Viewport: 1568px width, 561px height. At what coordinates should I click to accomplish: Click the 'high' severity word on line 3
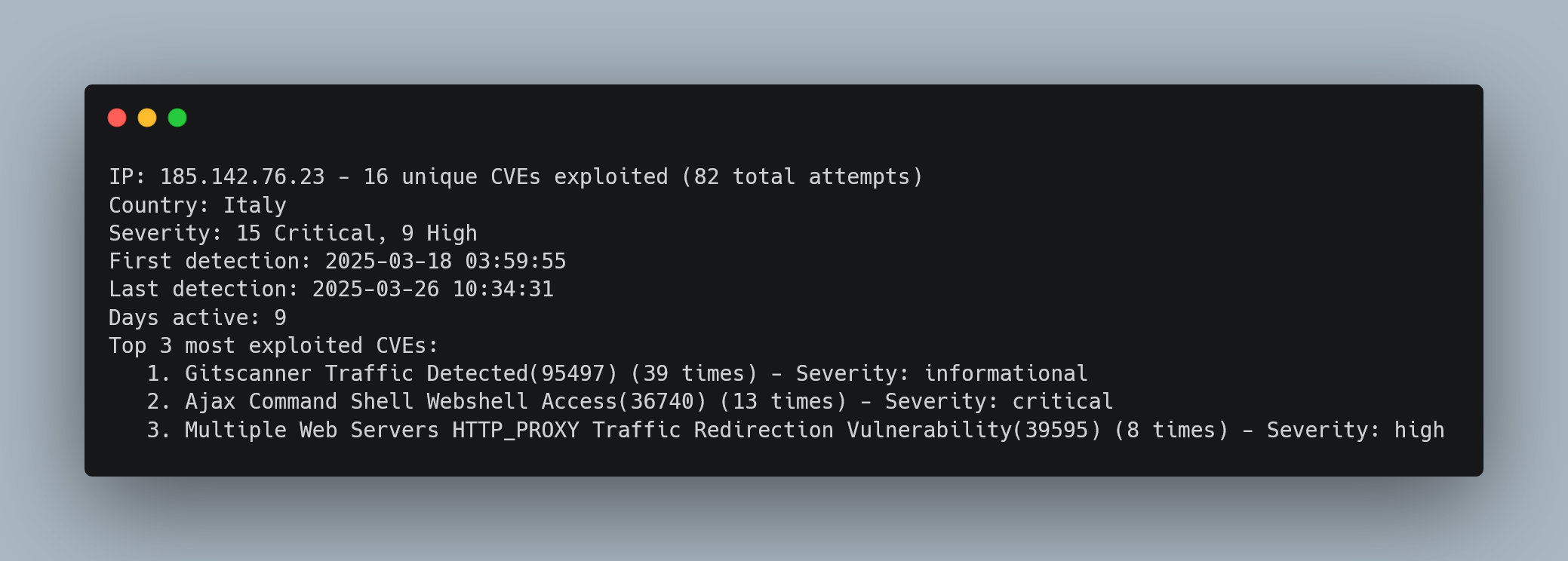[1419, 430]
